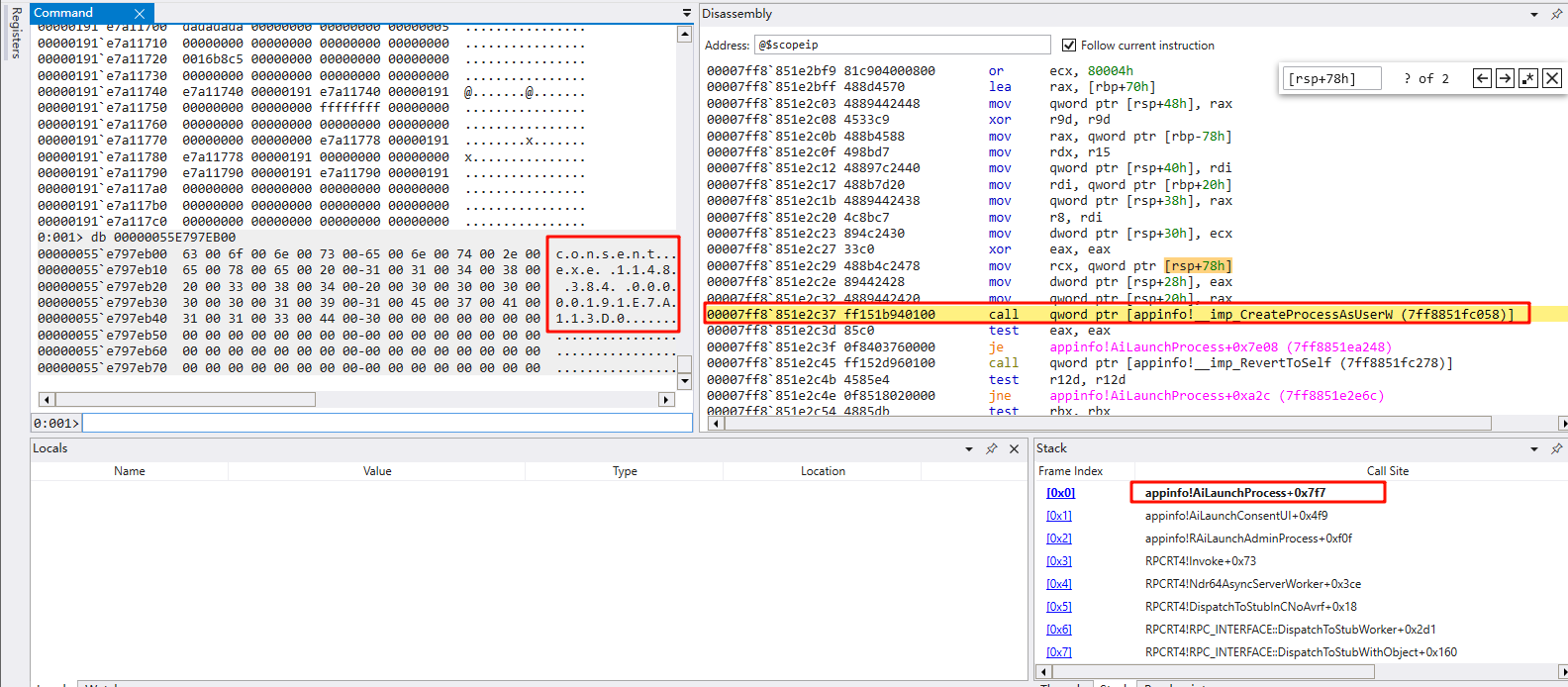Open stack frame [0x3] link
This screenshot has height=687, width=1568.
[1059, 561]
